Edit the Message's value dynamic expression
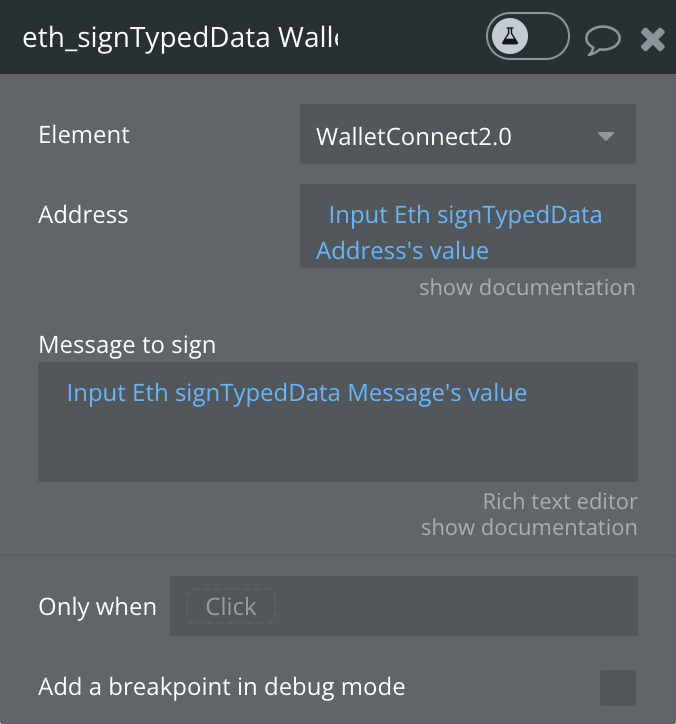 [x=297, y=393]
